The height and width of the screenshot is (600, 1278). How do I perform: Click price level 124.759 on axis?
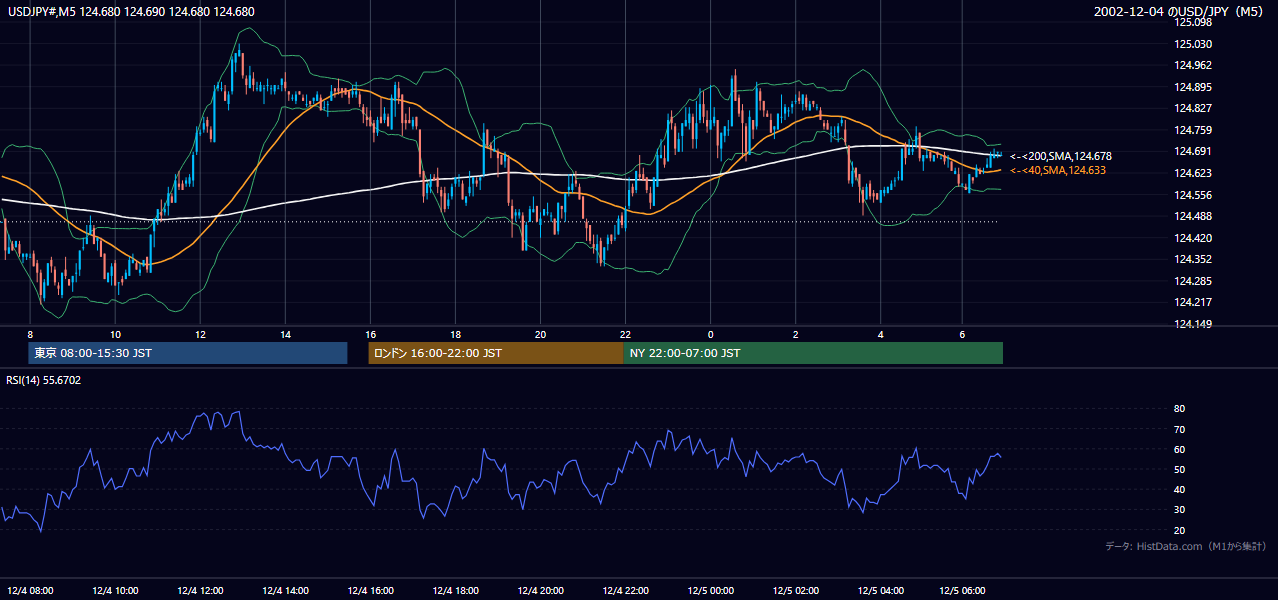point(1193,130)
